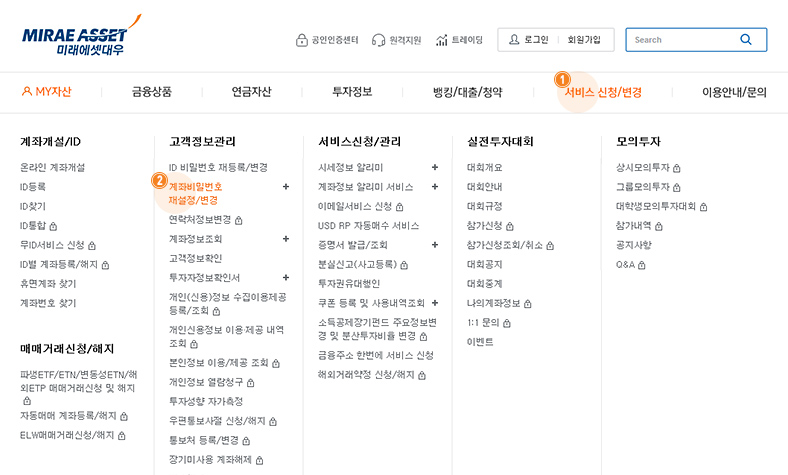Click the 공인인증센터 lock icon
The image size is (788, 475).
point(301,40)
